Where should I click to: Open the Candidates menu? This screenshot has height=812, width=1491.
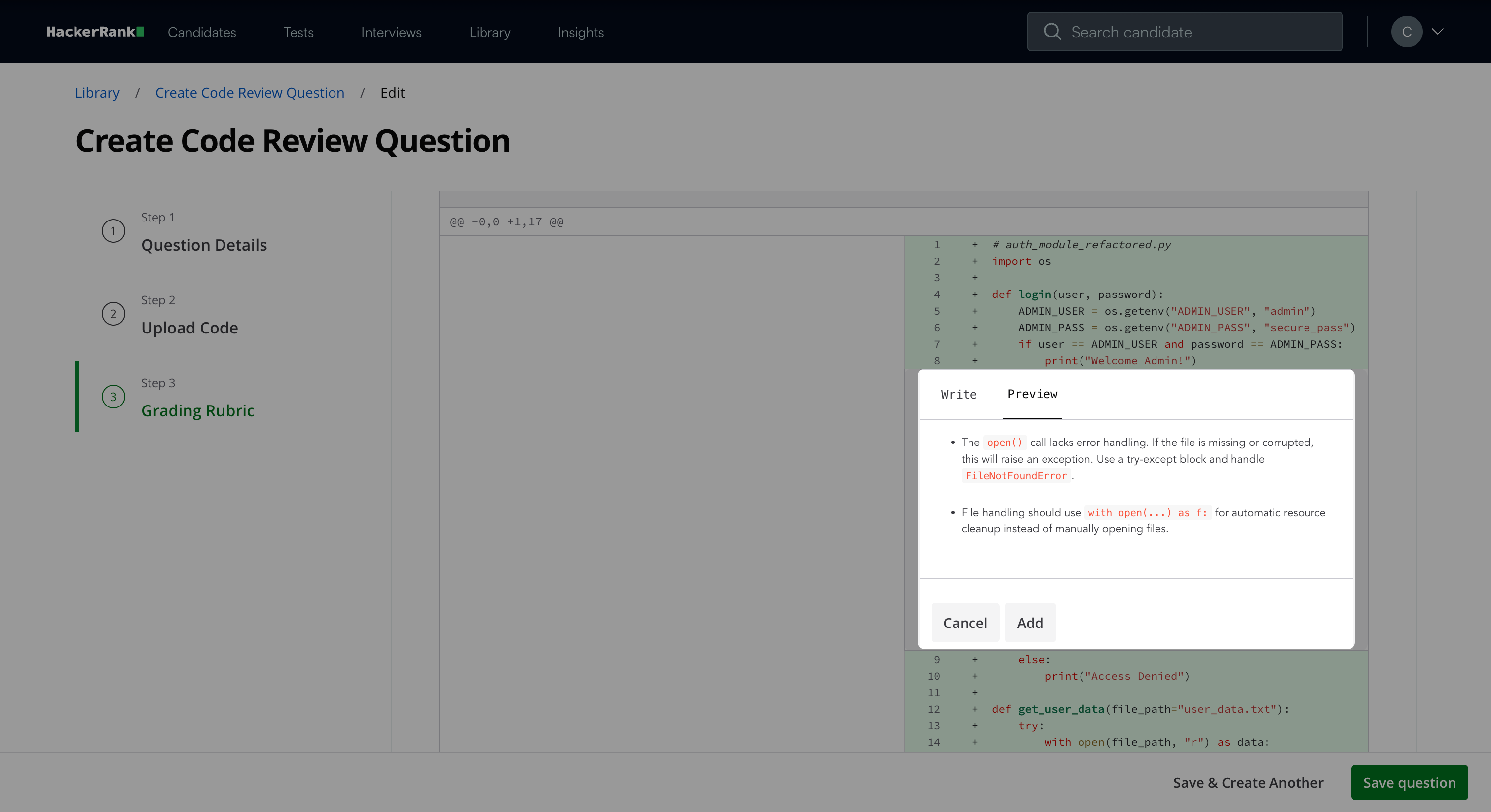[202, 33]
